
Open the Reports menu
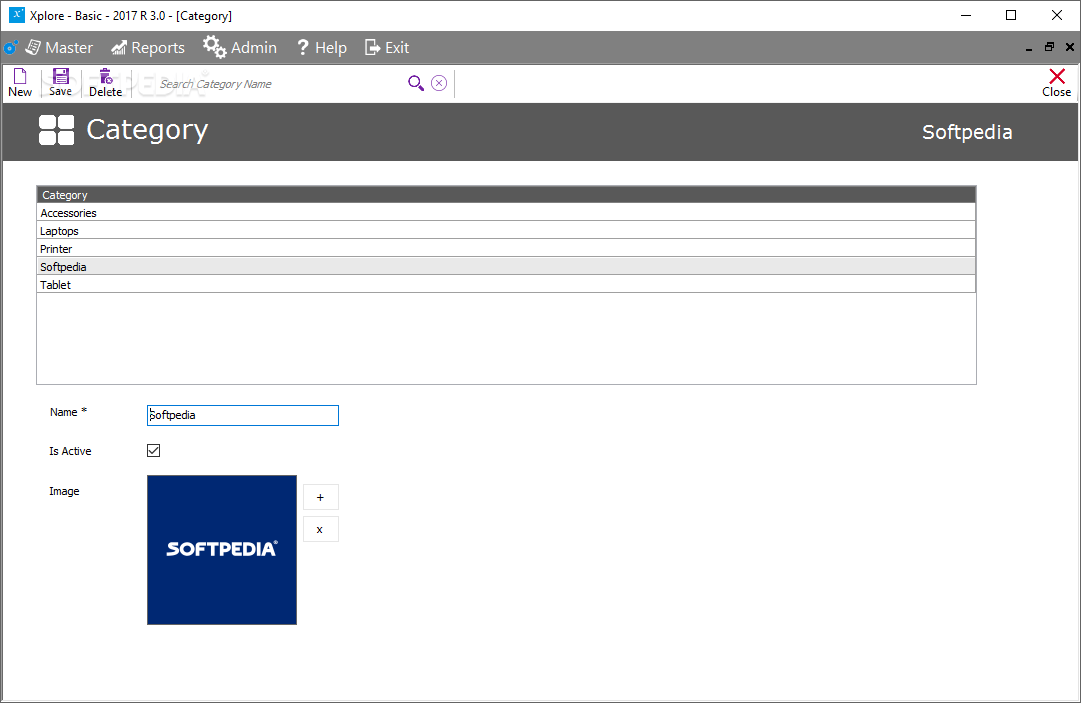click(x=148, y=48)
